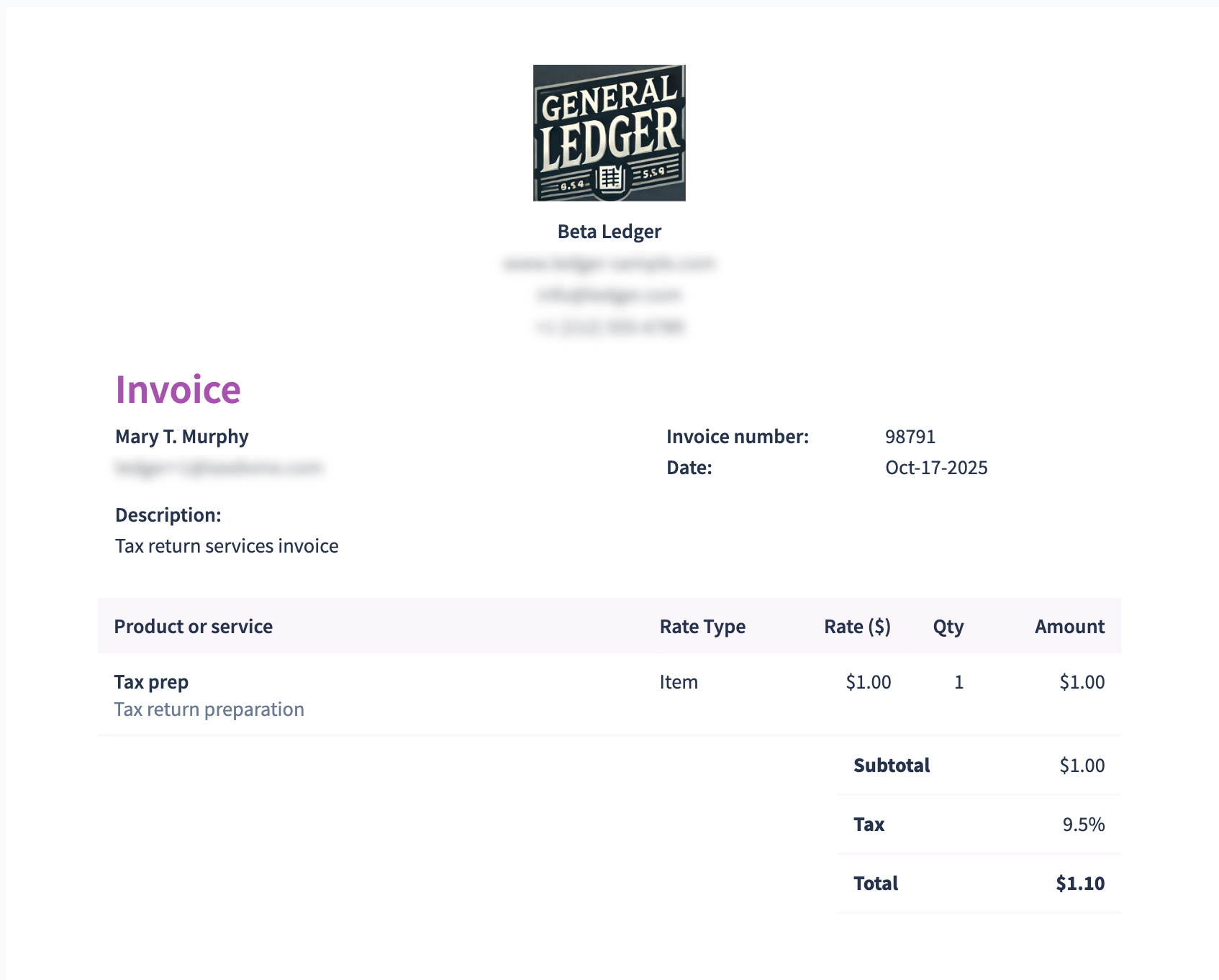Select the Tax return services invoice text
The image size is (1219, 980).
point(227,546)
